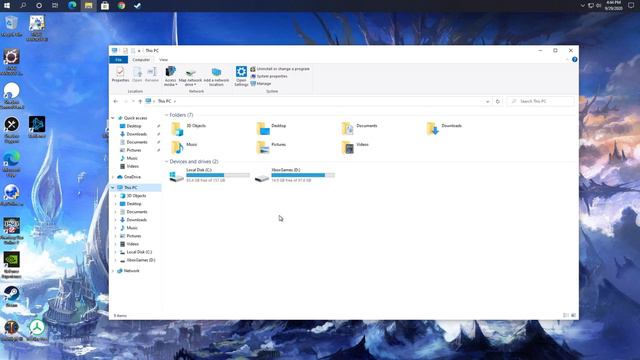This screenshot has width=640, height=360.
Task: Select Local Disk (C:) in the navigation tree
Action: (x=139, y=252)
